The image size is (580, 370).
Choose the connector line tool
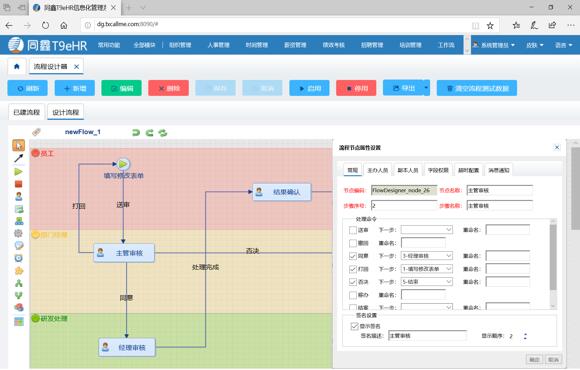18,158
